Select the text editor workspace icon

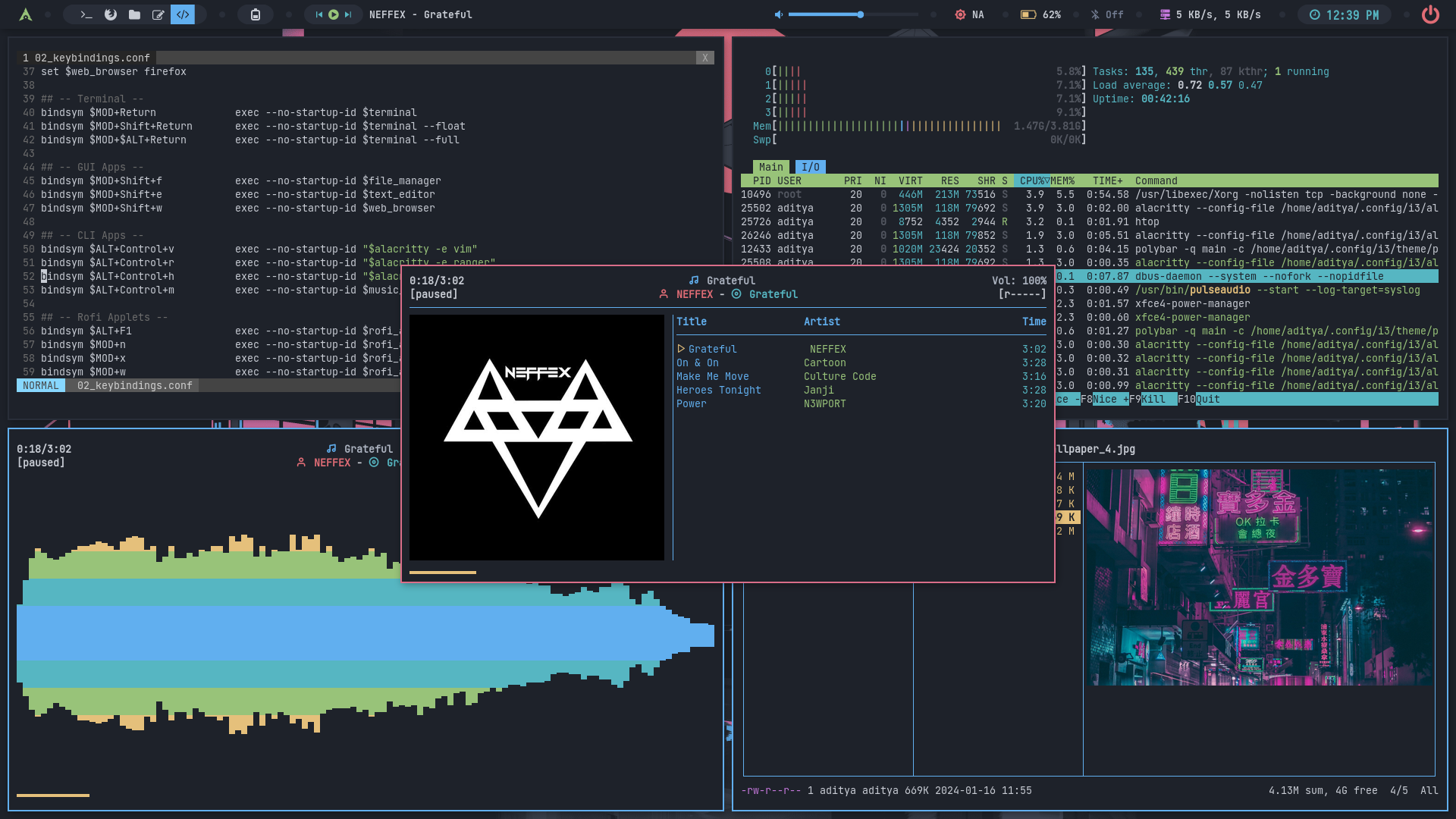[158, 14]
